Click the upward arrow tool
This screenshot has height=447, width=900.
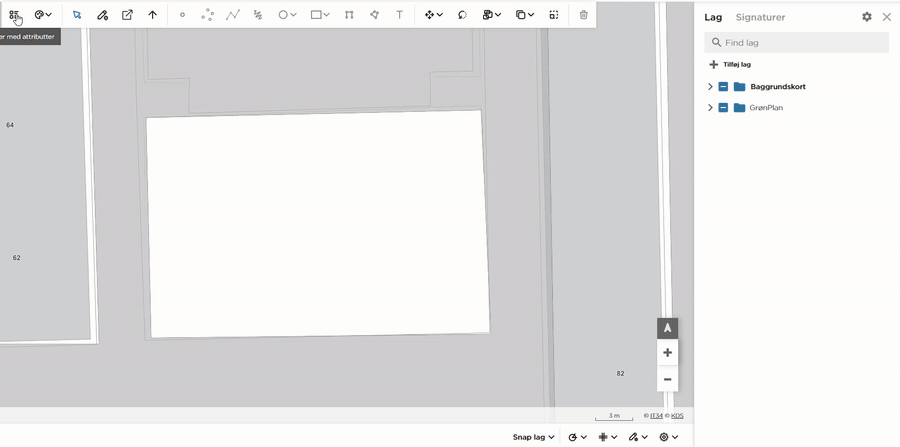pyautogui.click(x=152, y=15)
